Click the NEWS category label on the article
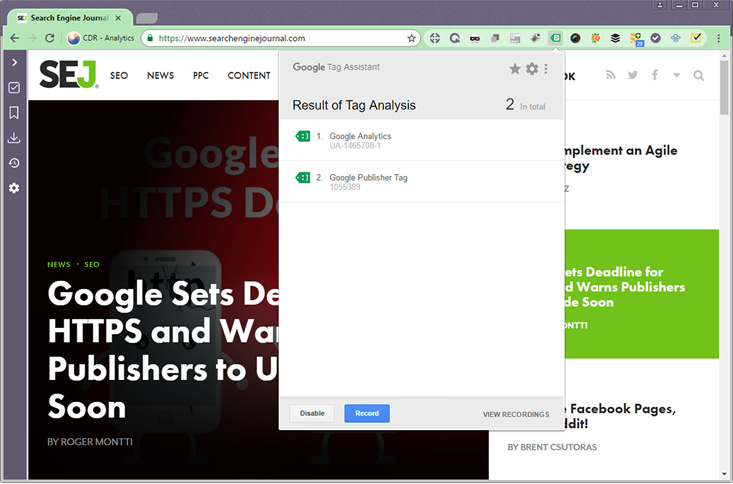The width and height of the screenshot is (733, 484). [x=58, y=264]
